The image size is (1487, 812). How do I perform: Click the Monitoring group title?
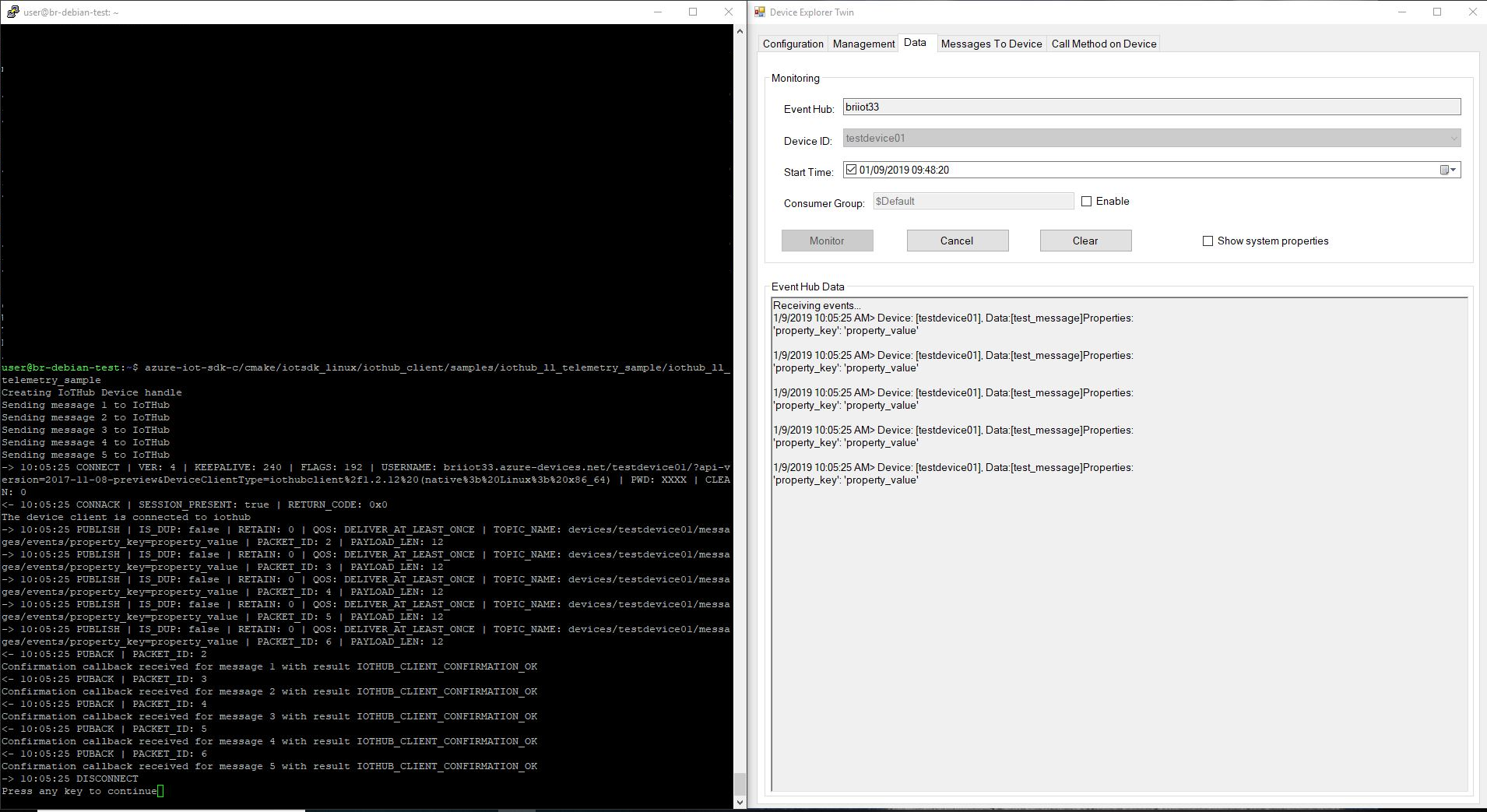pos(796,78)
